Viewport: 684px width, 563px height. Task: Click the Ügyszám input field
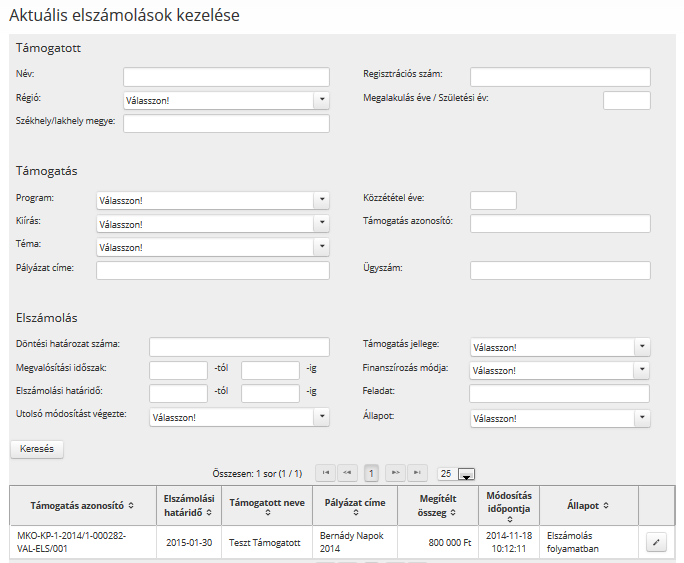click(560, 270)
